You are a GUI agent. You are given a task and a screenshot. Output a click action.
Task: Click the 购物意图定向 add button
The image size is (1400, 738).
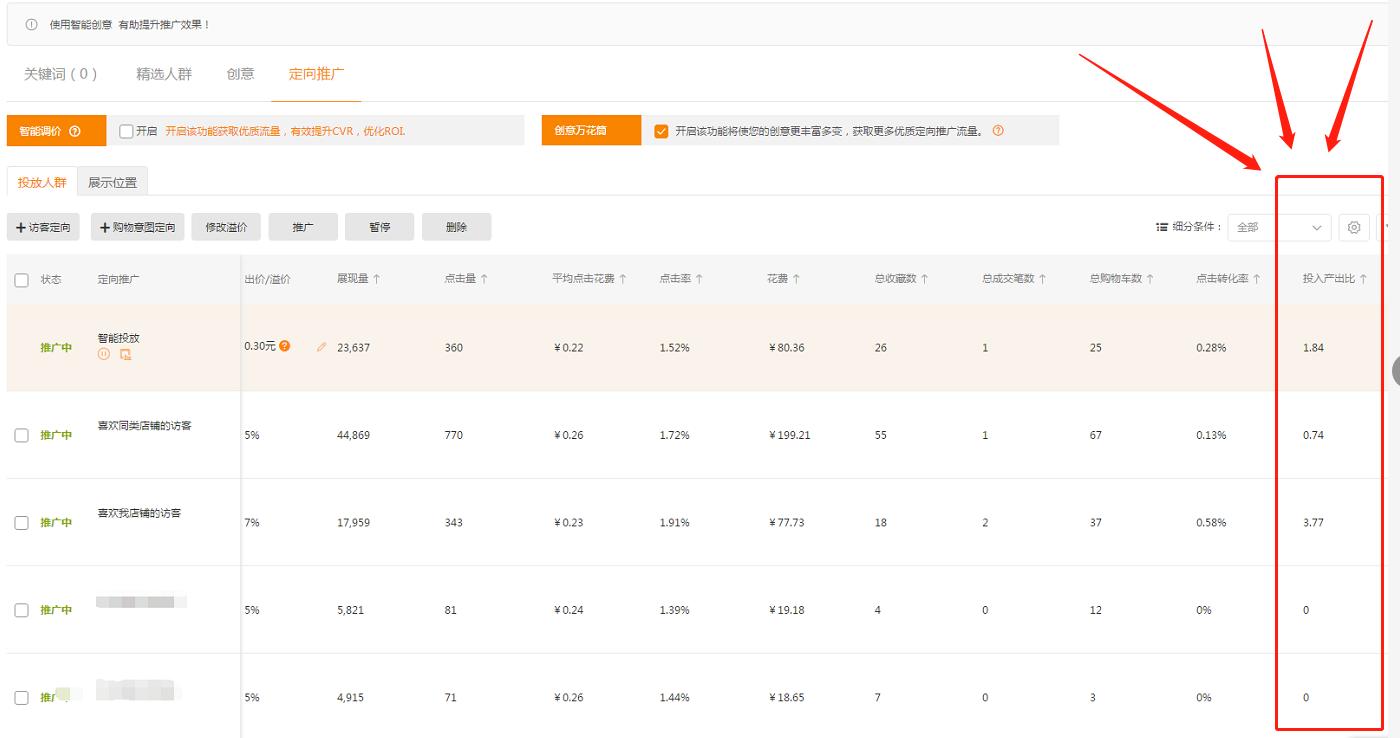tap(138, 227)
